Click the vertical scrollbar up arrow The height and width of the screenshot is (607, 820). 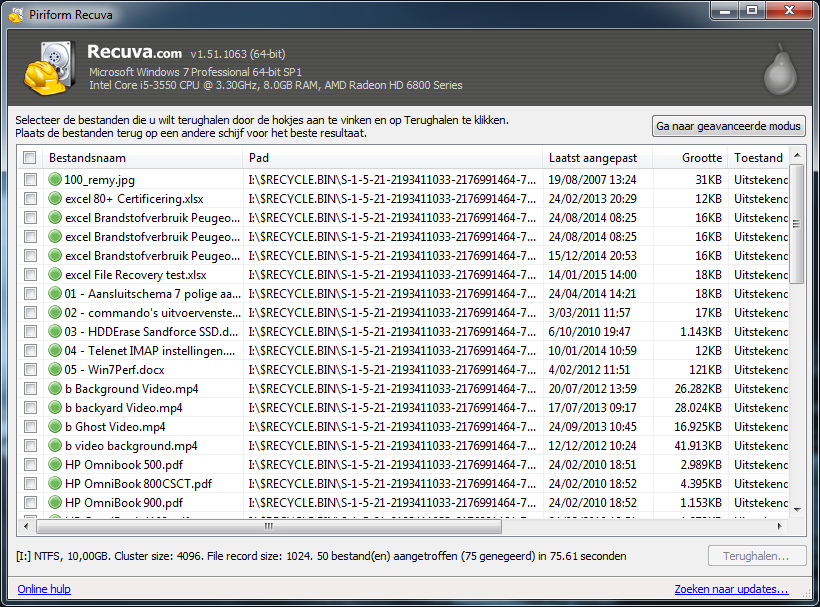(797, 155)
